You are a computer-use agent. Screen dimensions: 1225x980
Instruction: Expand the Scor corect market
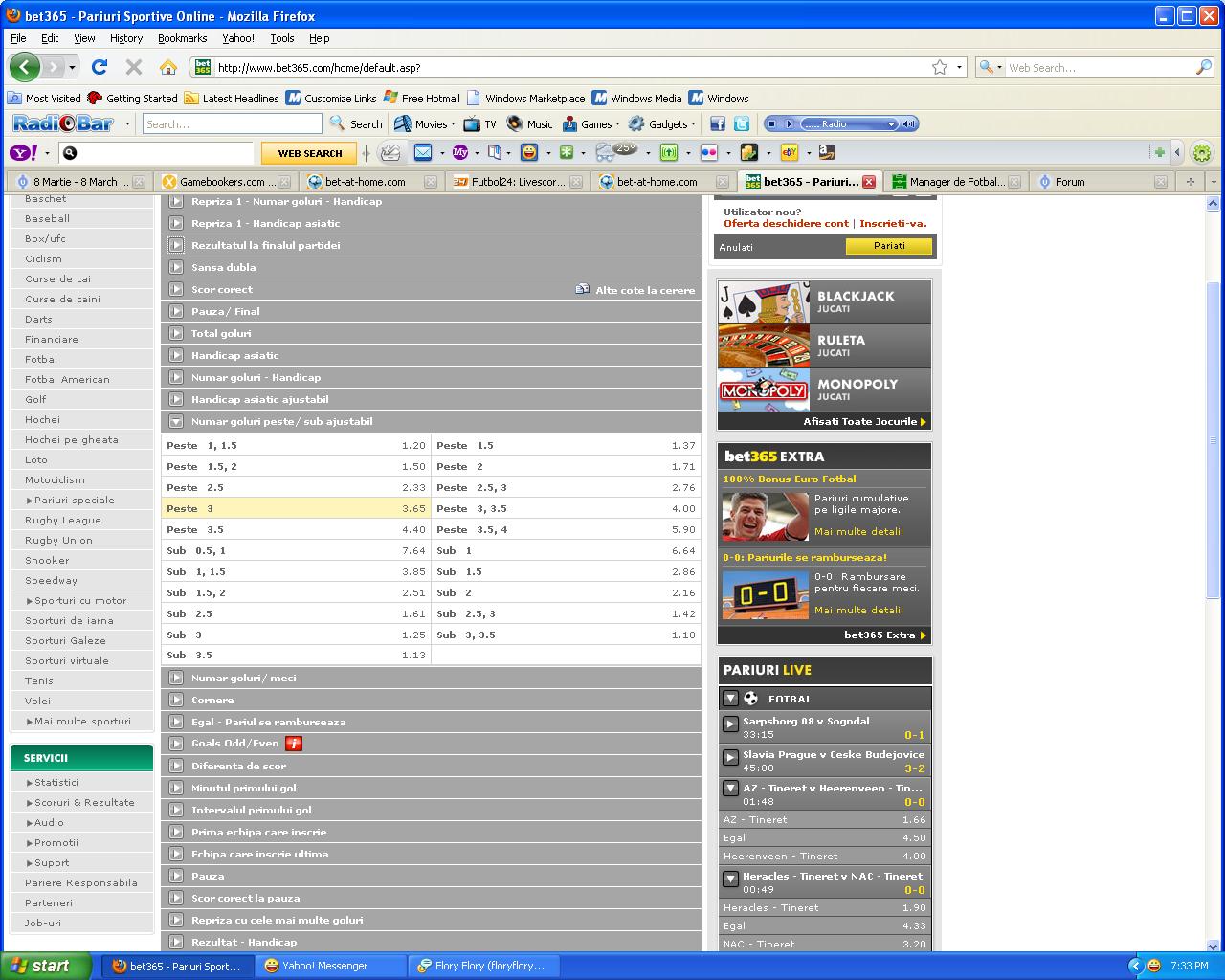tap(176, 289)
